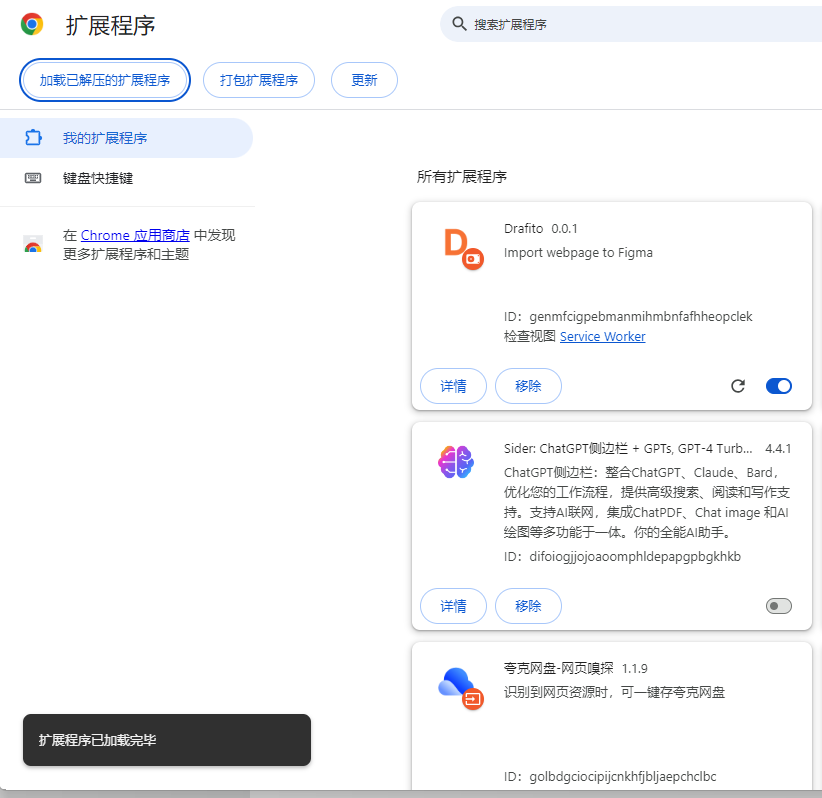
Task: Disable the Drafito extension toggle
Action: point(778,386)
